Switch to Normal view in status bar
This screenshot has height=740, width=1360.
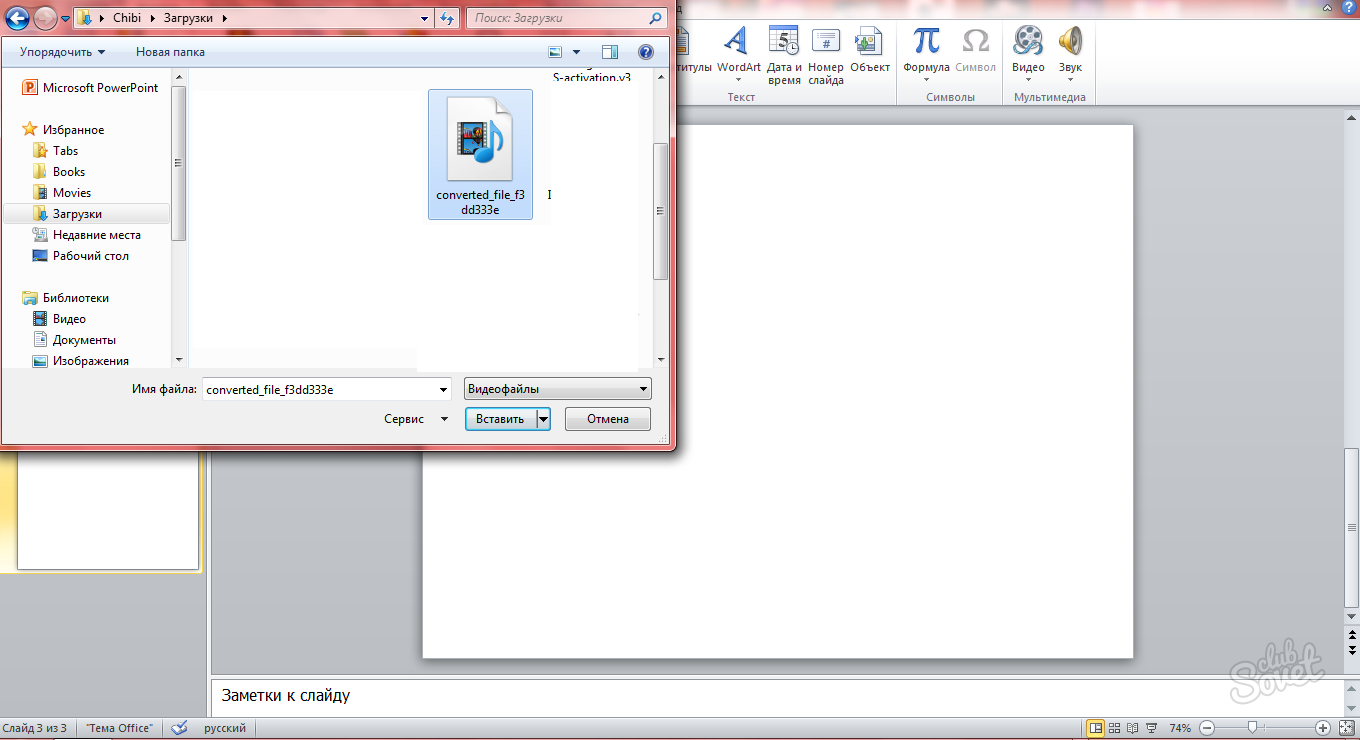coord(1096,728)
